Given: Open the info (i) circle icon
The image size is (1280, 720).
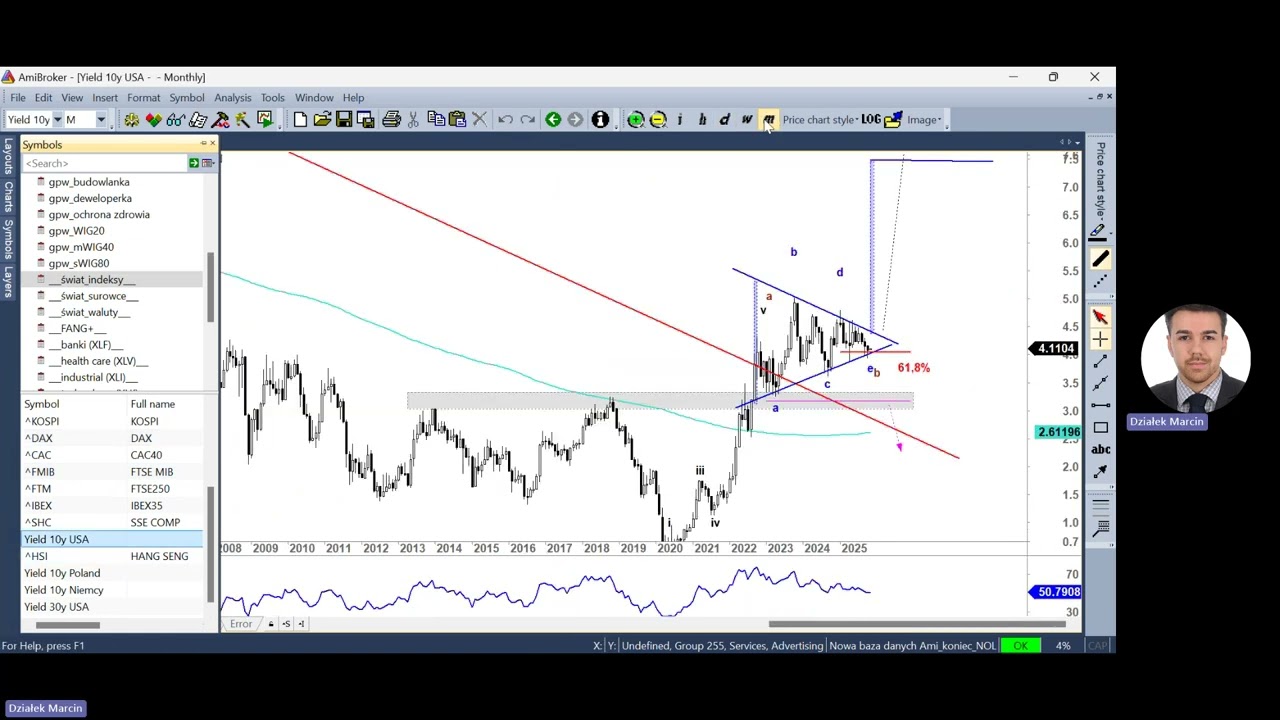Looking at the screenshot, I should tap(600, 120).
